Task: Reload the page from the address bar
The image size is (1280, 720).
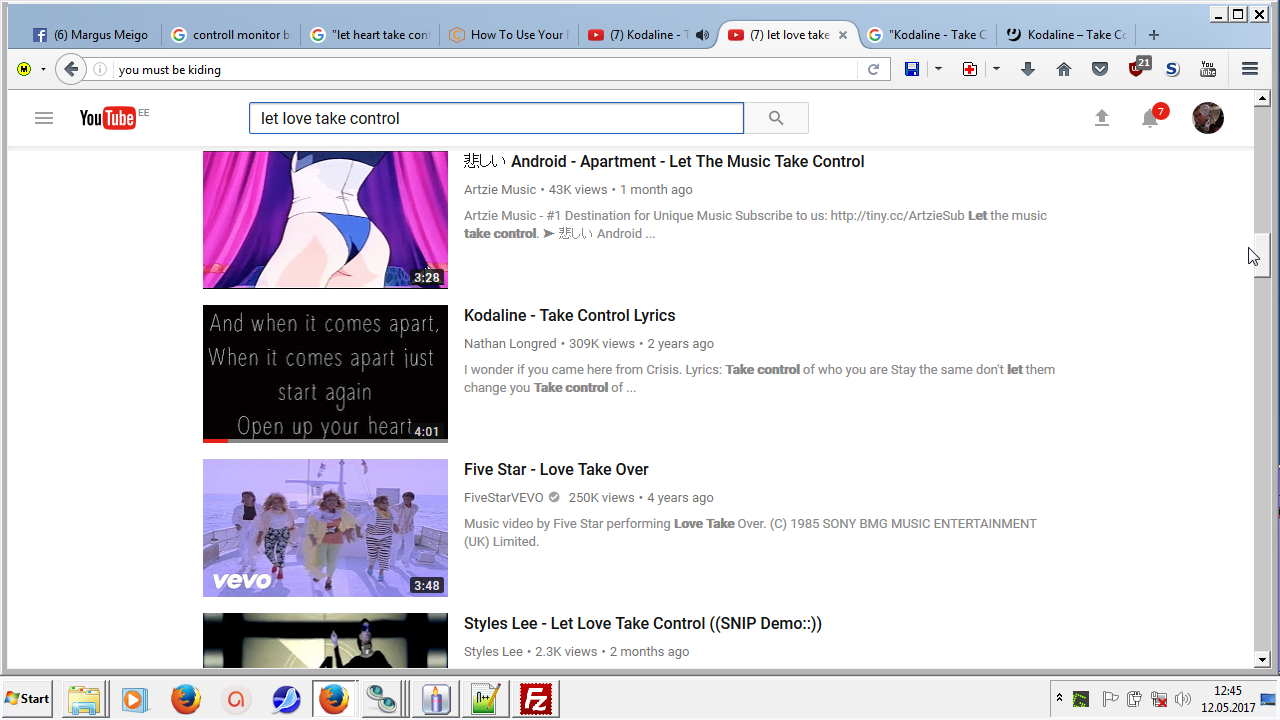Action: 873,69
